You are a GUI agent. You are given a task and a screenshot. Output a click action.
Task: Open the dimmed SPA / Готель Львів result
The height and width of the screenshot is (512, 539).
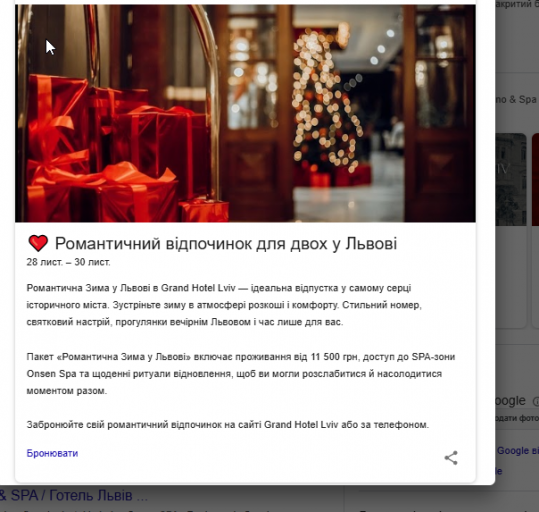74,495
